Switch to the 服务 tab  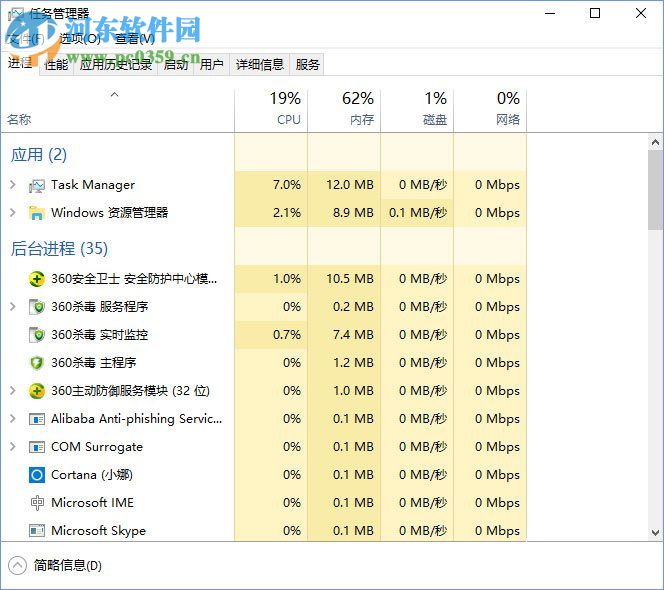pyautogui.click(x=307, y=64)
